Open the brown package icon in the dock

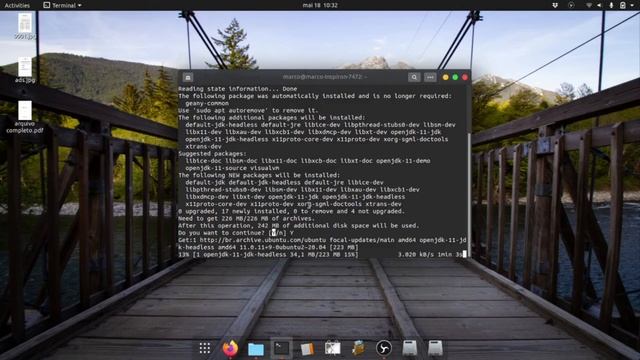(x=358, y=349)
